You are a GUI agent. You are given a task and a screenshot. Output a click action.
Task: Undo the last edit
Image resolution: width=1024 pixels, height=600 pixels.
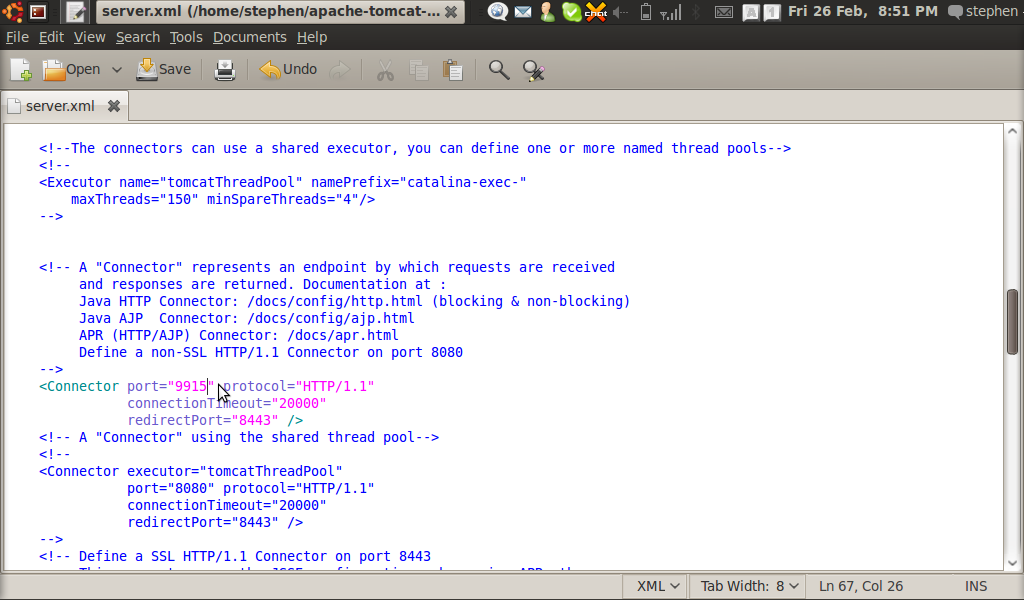(x=287, y=70)
